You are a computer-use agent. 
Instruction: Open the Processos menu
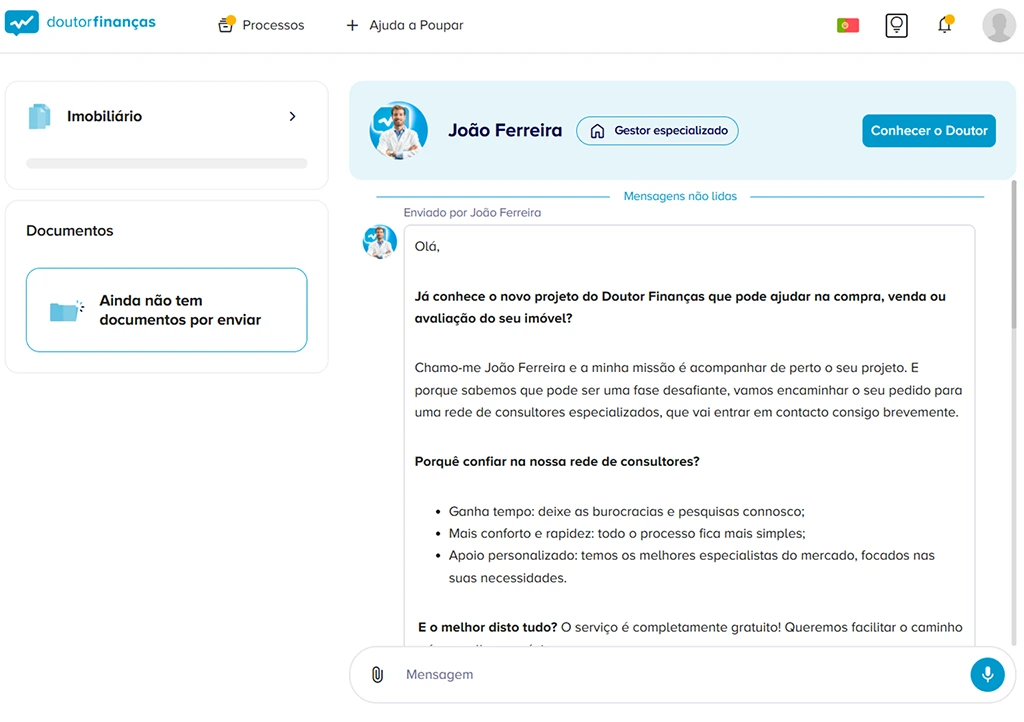261,25
